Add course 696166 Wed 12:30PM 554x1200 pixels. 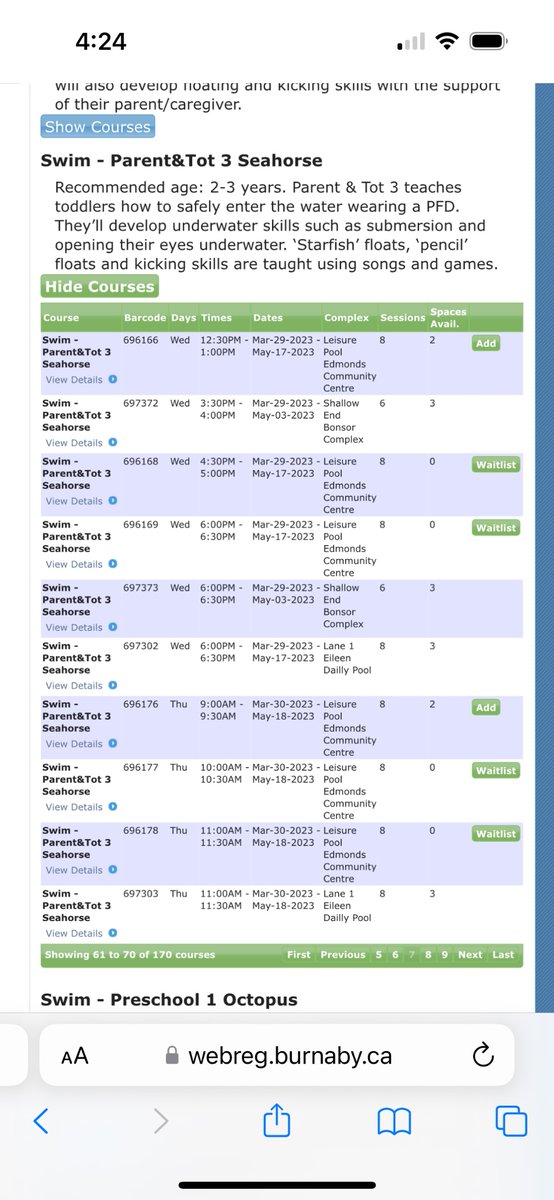coord(486,343)
